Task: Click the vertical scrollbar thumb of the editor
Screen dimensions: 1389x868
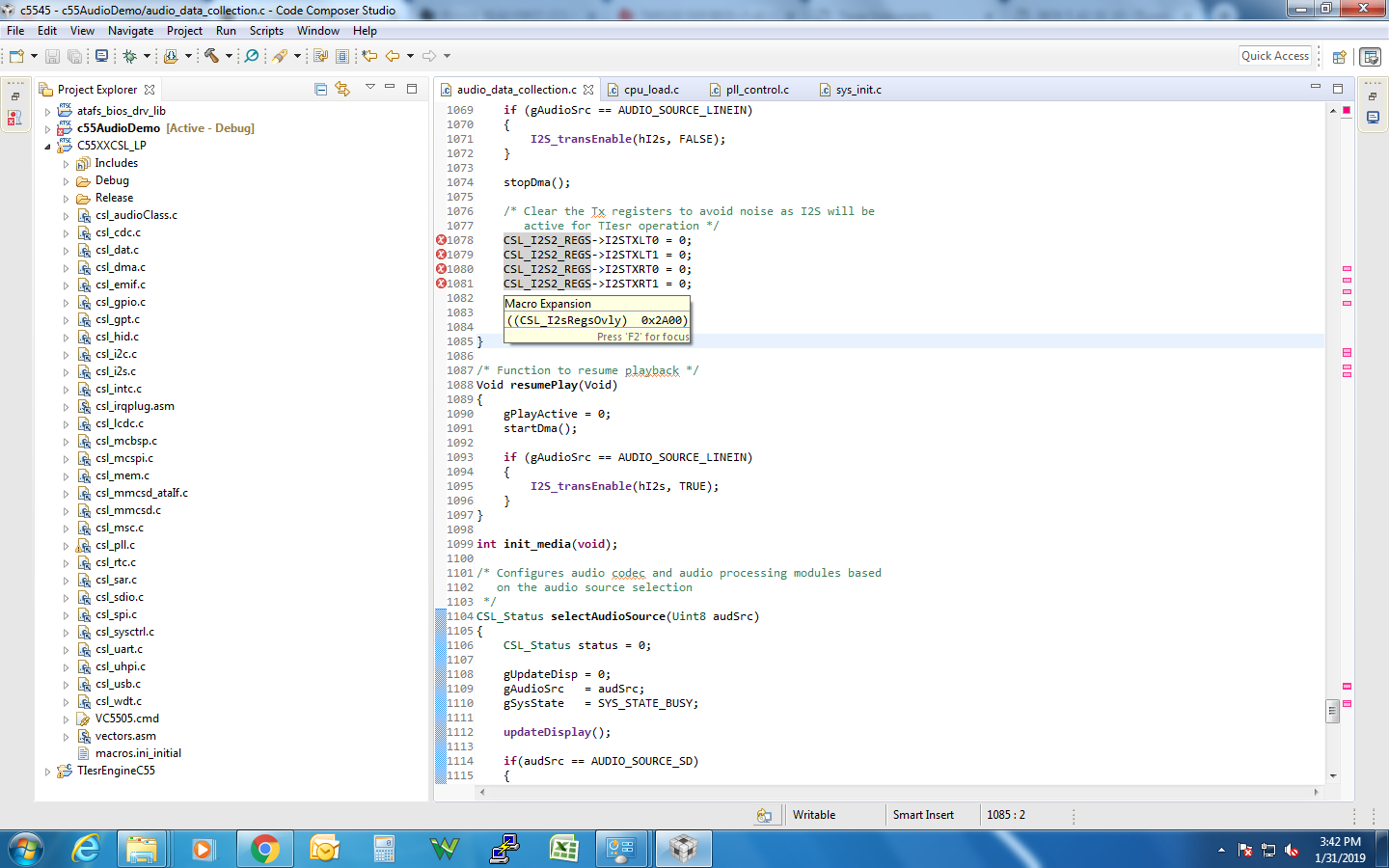Action: coord(1332,712)
